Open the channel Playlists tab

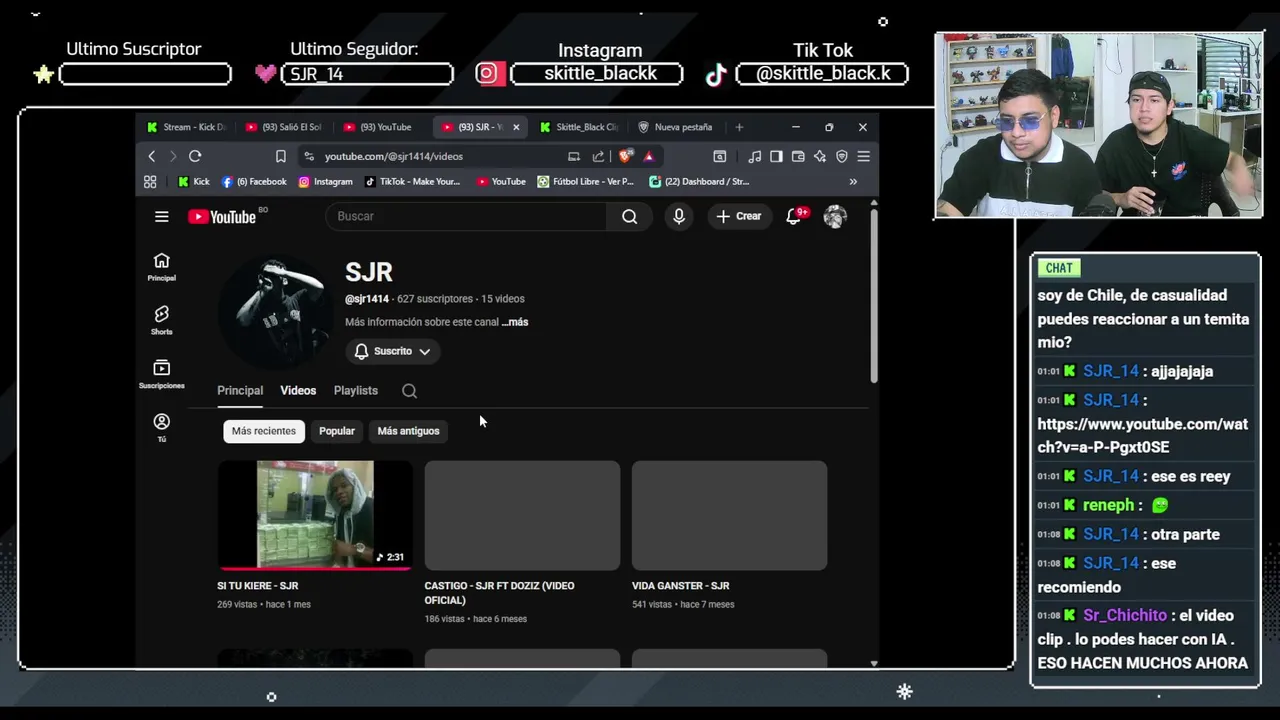point(356,391)
